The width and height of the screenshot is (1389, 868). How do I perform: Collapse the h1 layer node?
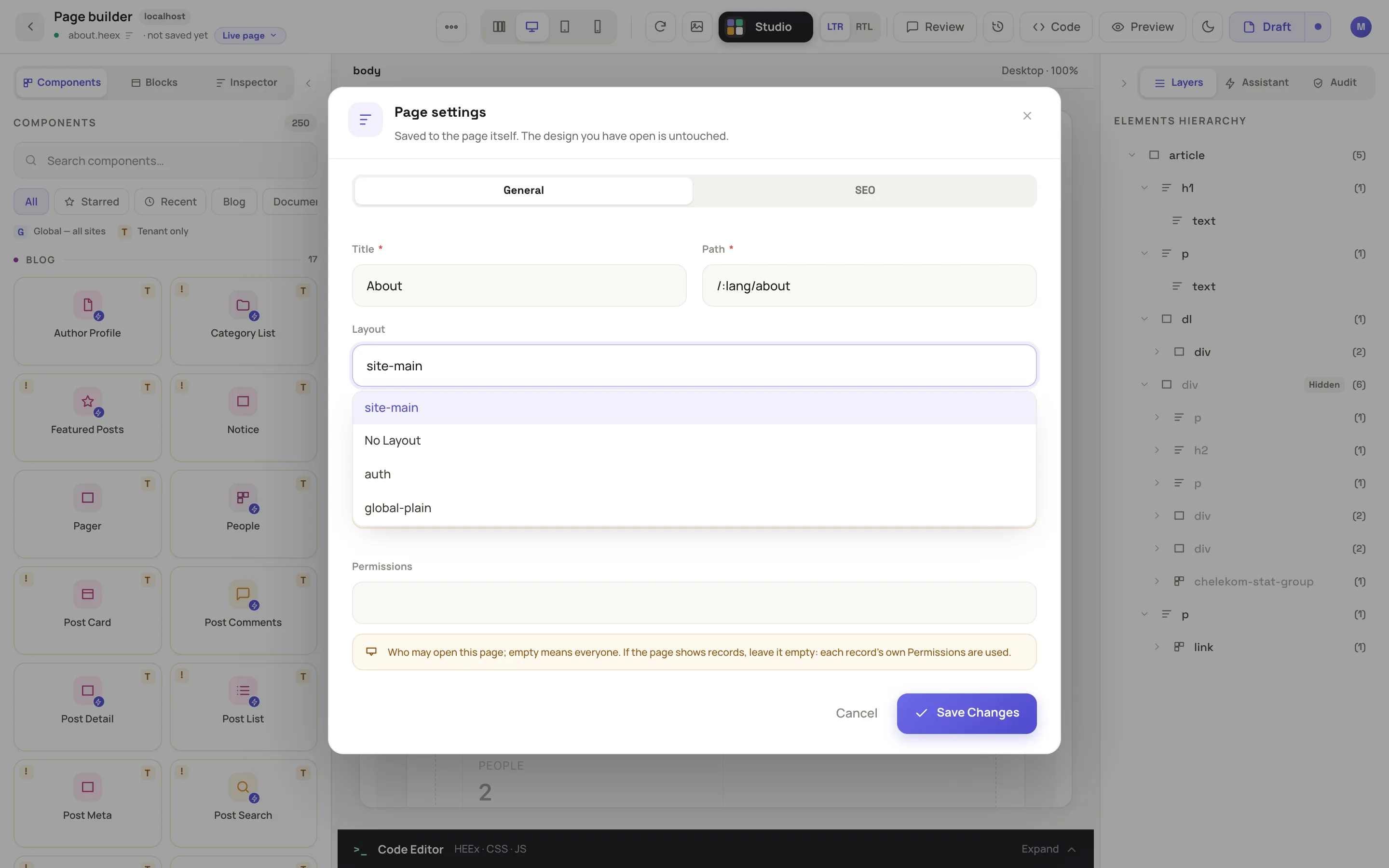pyautogui.click(x=1144, y=188)
